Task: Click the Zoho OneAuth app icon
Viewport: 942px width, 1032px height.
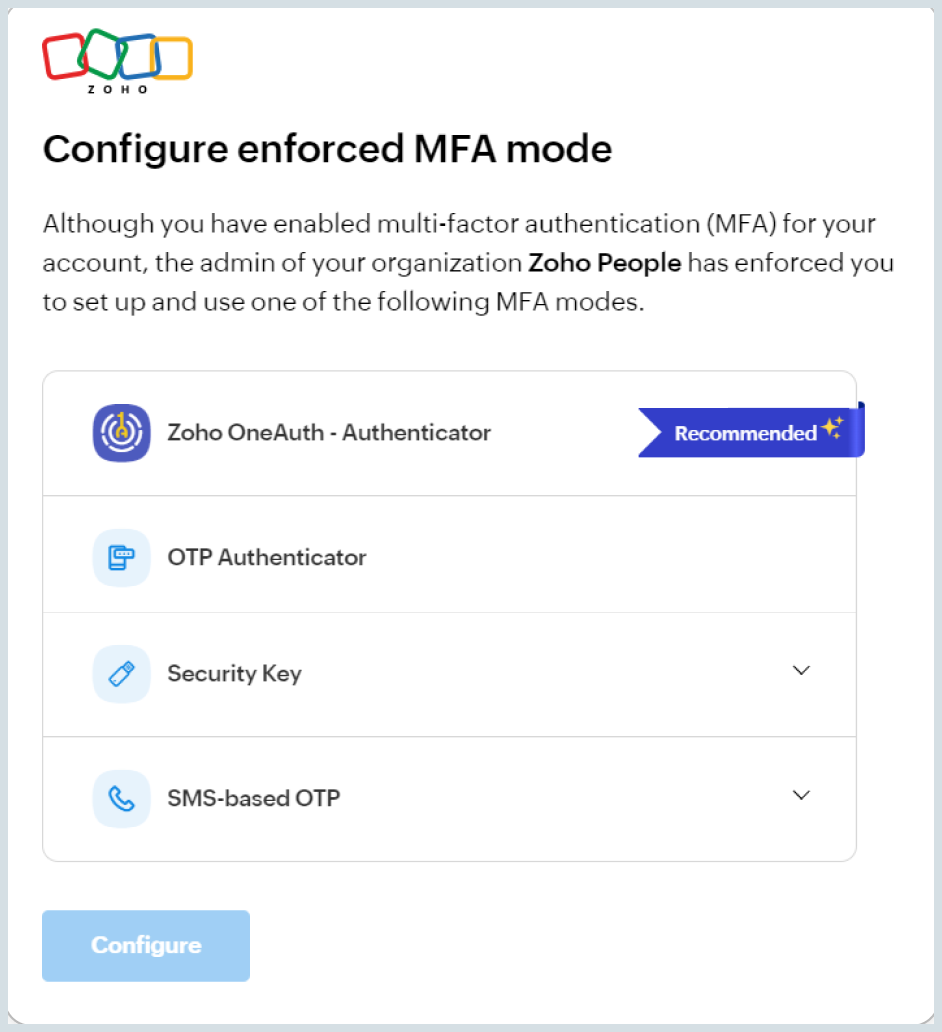Action: [x=121, y=433]
